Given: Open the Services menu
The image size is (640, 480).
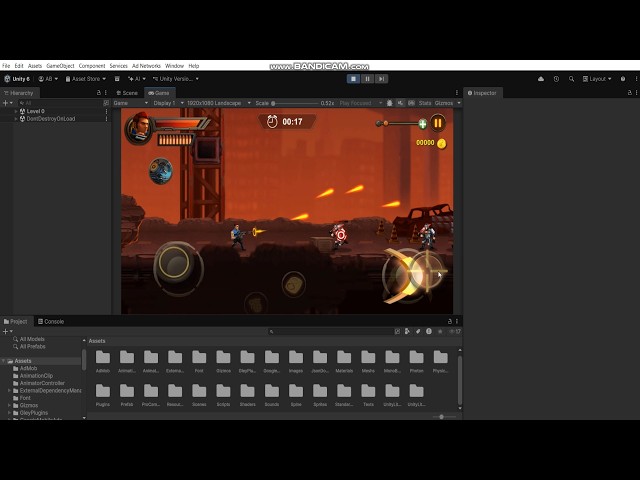Looking at the screenshot, I should (x=118, y=66).
